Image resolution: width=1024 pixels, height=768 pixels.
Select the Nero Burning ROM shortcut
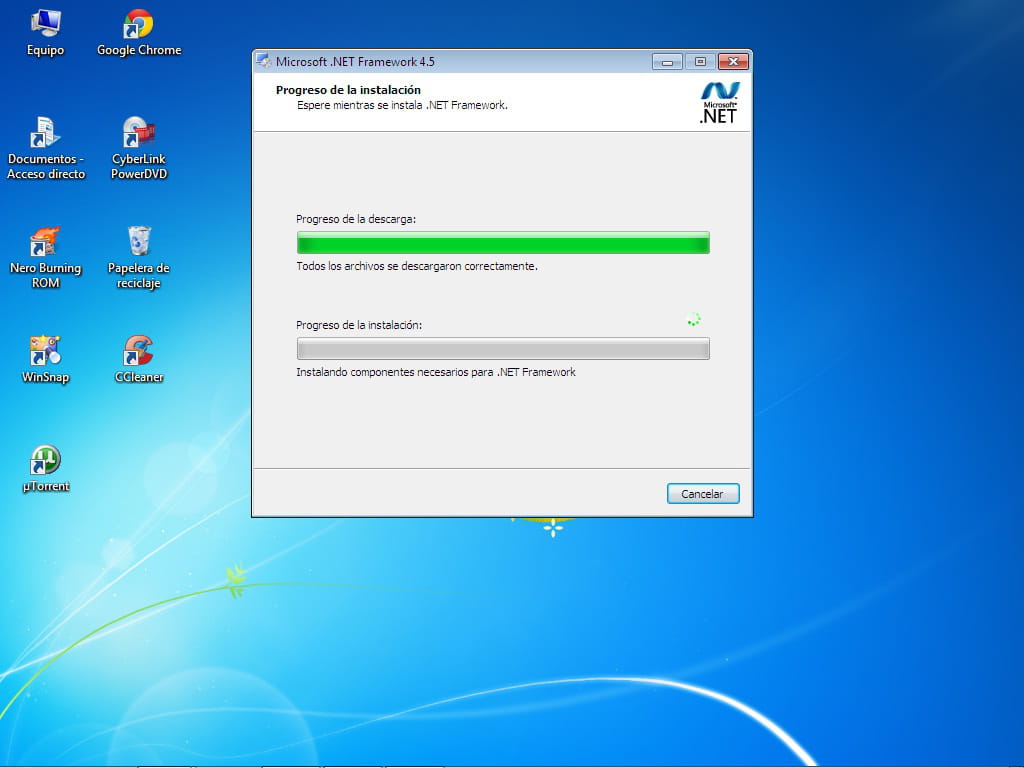(45, 242)
